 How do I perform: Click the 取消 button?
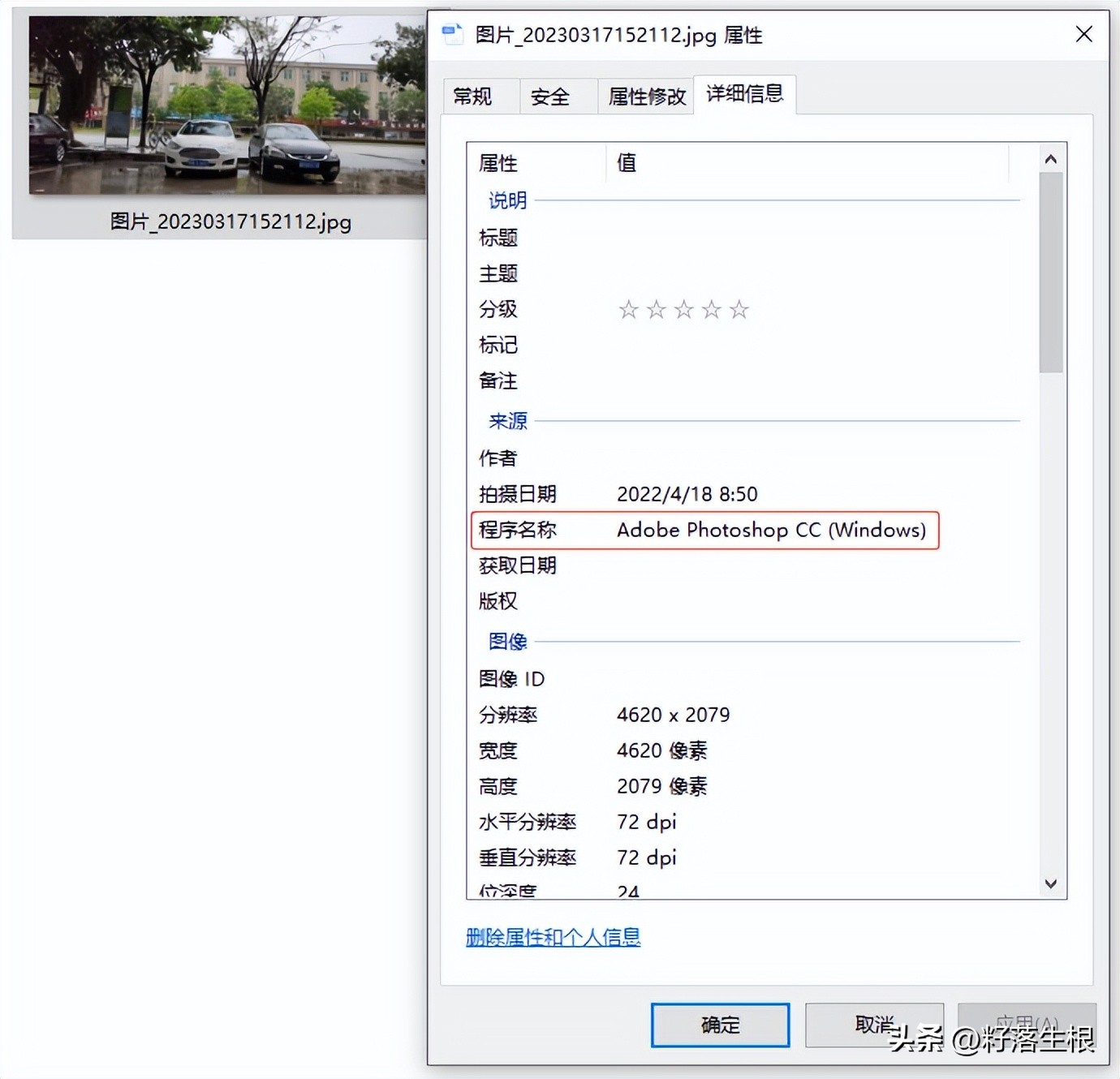pos(874,1025)
